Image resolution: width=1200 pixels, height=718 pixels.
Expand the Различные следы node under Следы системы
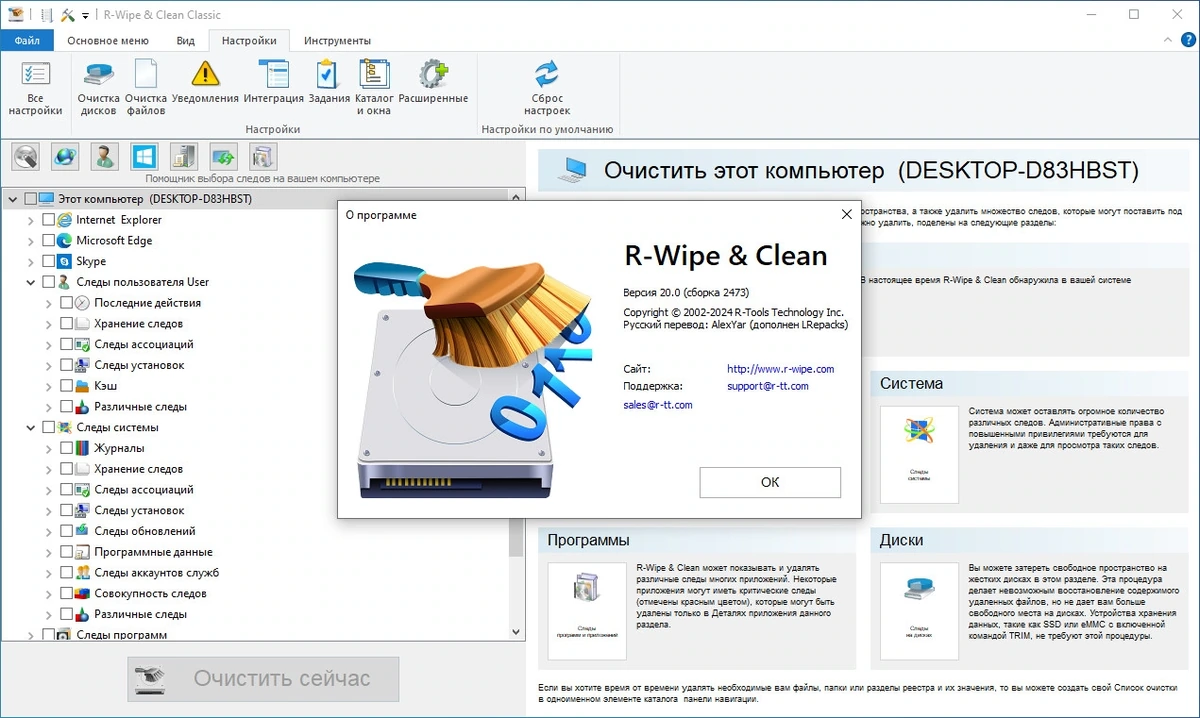(x=49, y=614)
